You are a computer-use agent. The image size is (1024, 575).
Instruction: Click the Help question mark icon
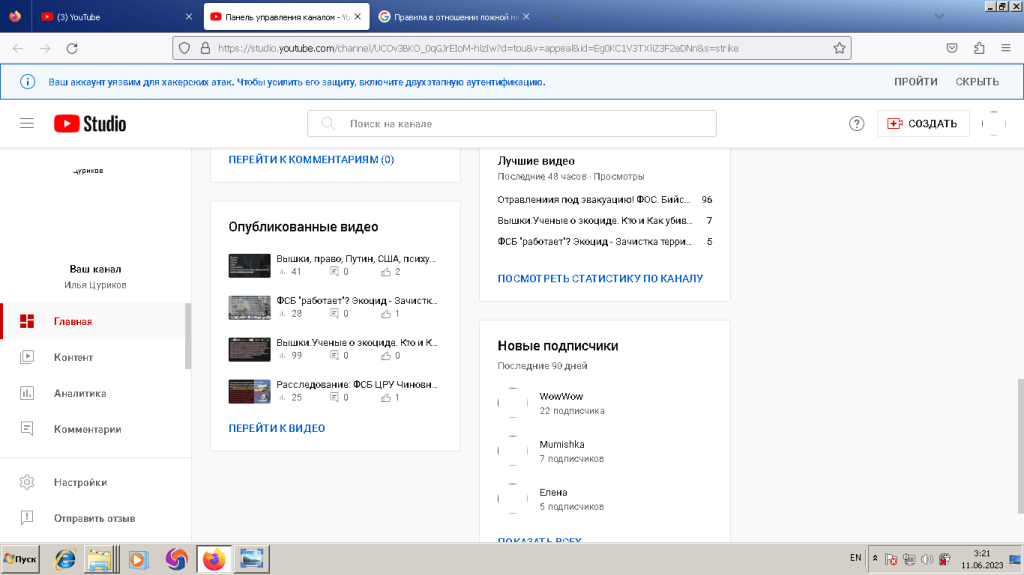tap(856, 124)
